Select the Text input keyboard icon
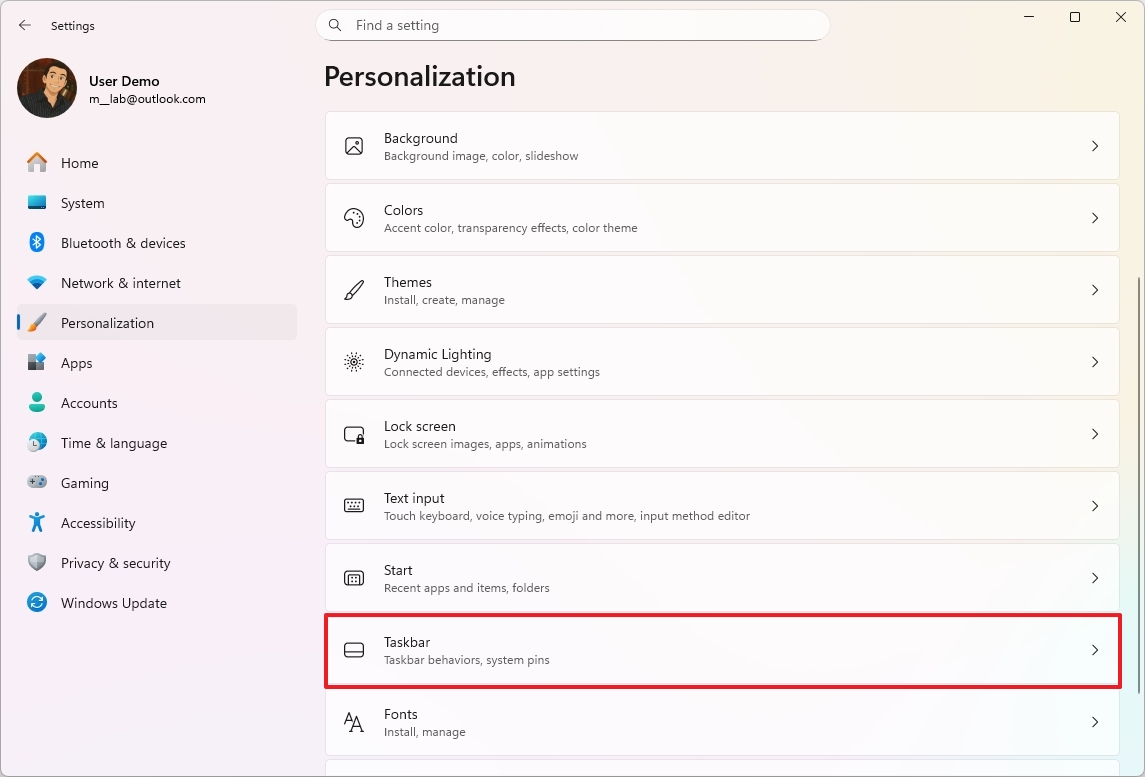Image resolution: width=1145 pixels, height=777 pixels. 354,505
